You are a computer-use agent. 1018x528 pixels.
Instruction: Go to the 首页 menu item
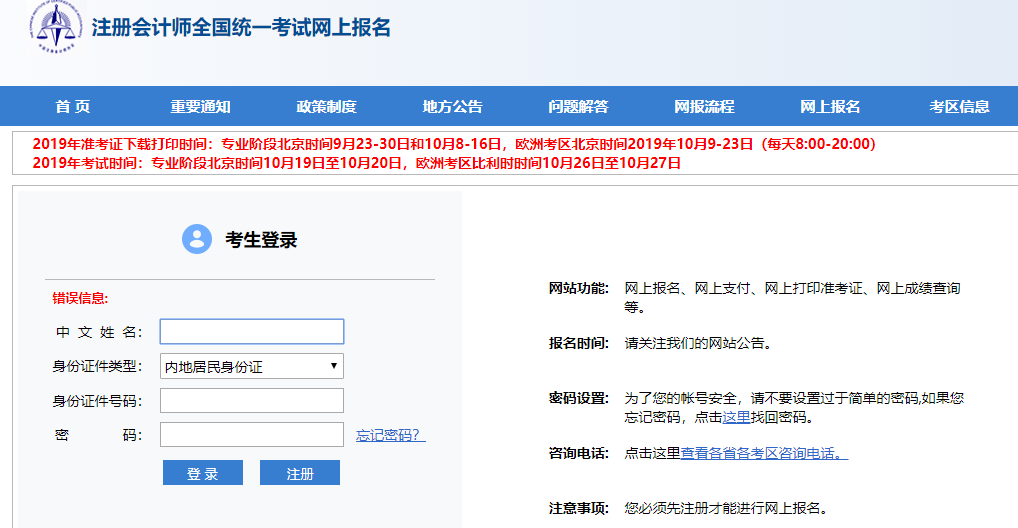pos(73,107)
